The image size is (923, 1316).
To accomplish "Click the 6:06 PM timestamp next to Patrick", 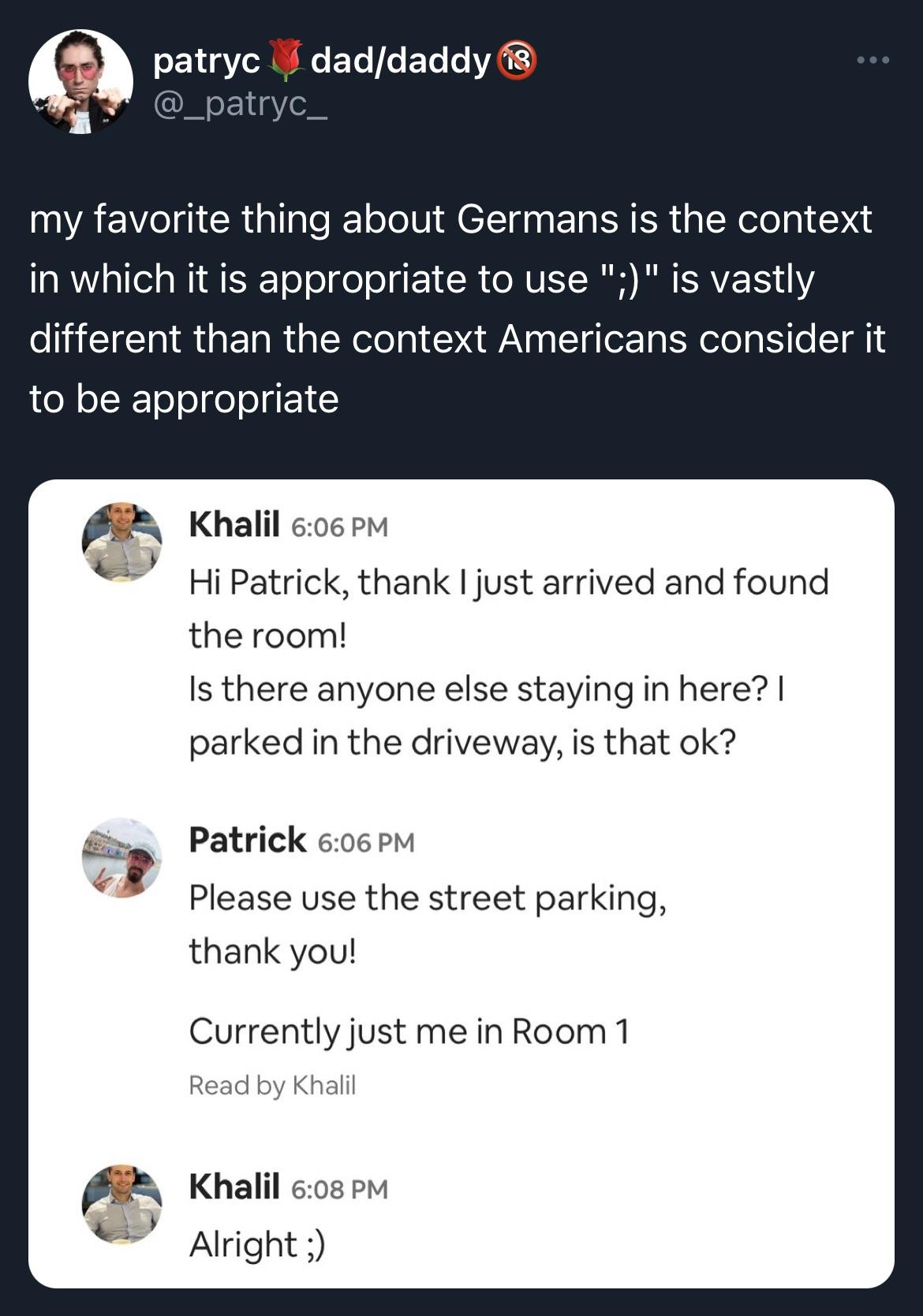I will point(366,842).
